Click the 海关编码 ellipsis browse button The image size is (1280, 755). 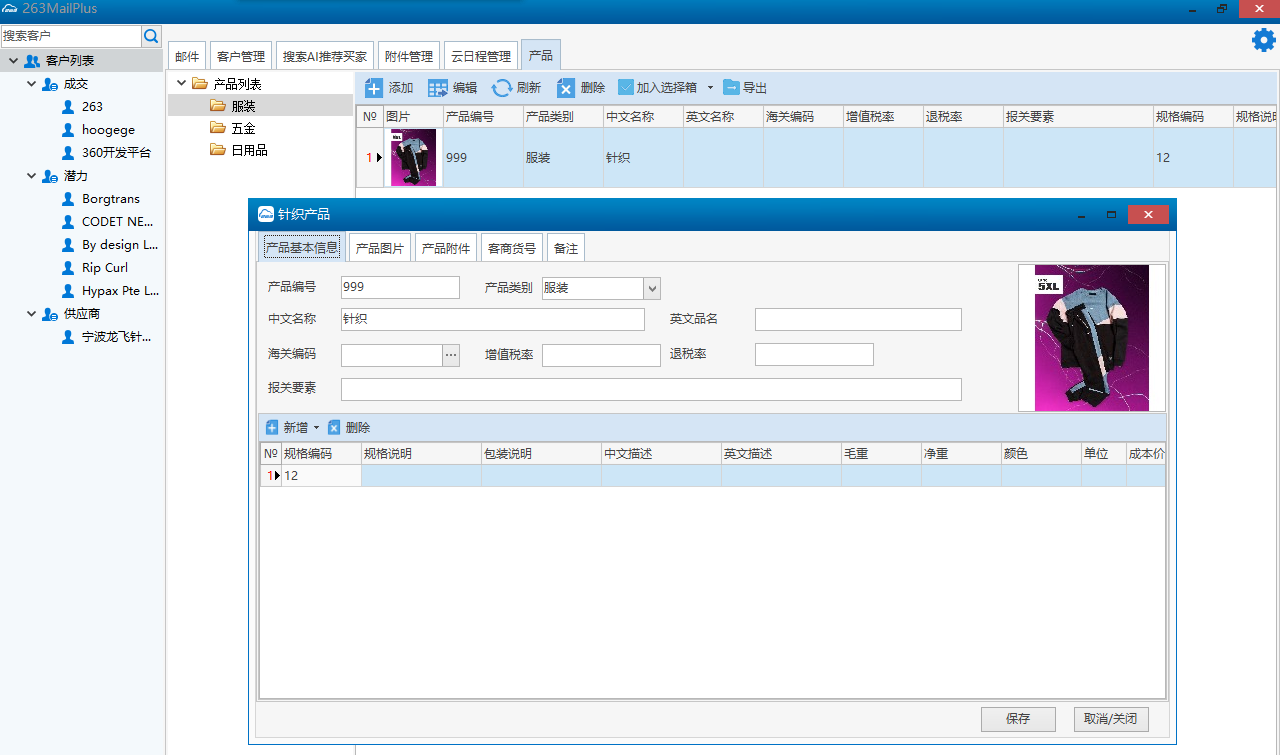[x=451, y=355]
